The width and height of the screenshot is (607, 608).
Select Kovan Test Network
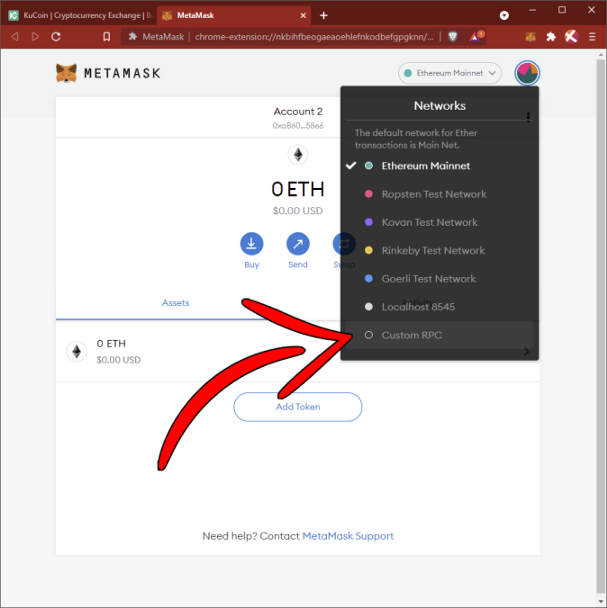pyautogui.click(x=439, y=223)
